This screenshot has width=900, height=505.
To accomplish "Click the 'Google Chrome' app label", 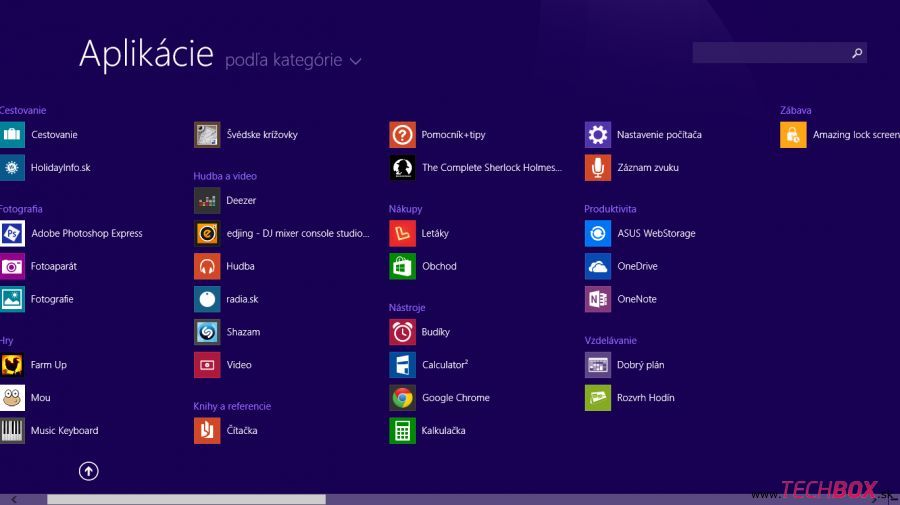I will click(456, 398).
